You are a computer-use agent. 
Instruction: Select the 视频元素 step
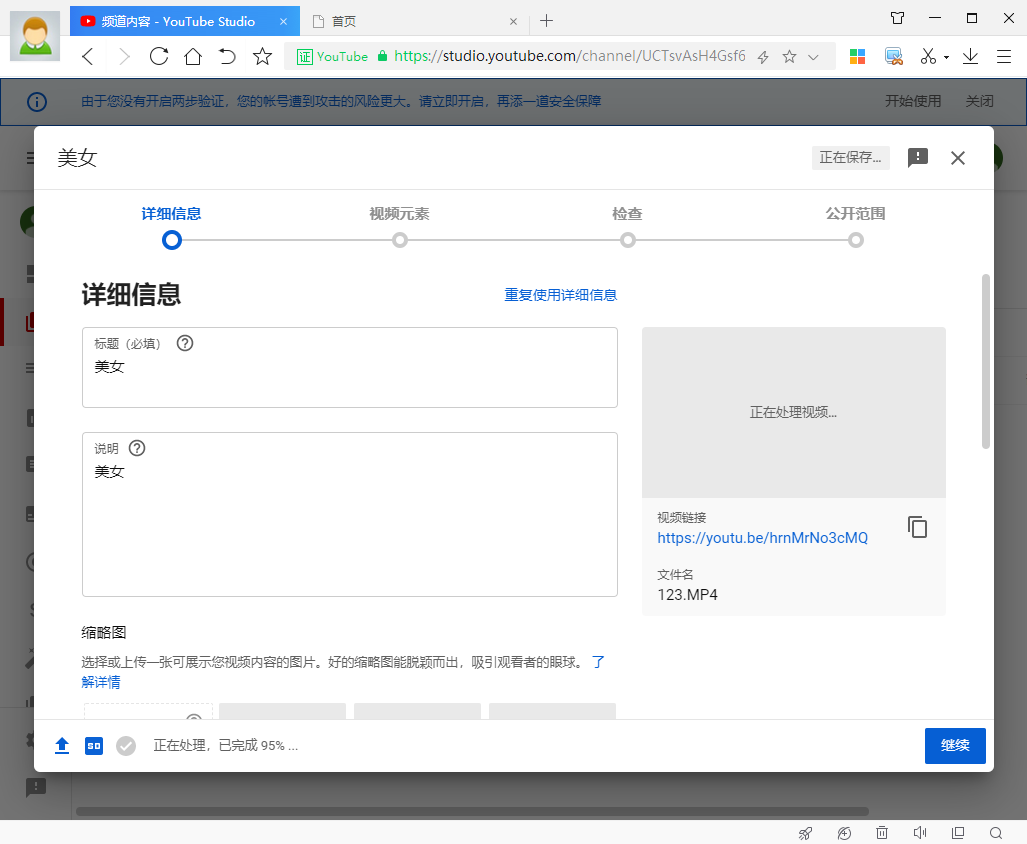(x=400, y=227)
